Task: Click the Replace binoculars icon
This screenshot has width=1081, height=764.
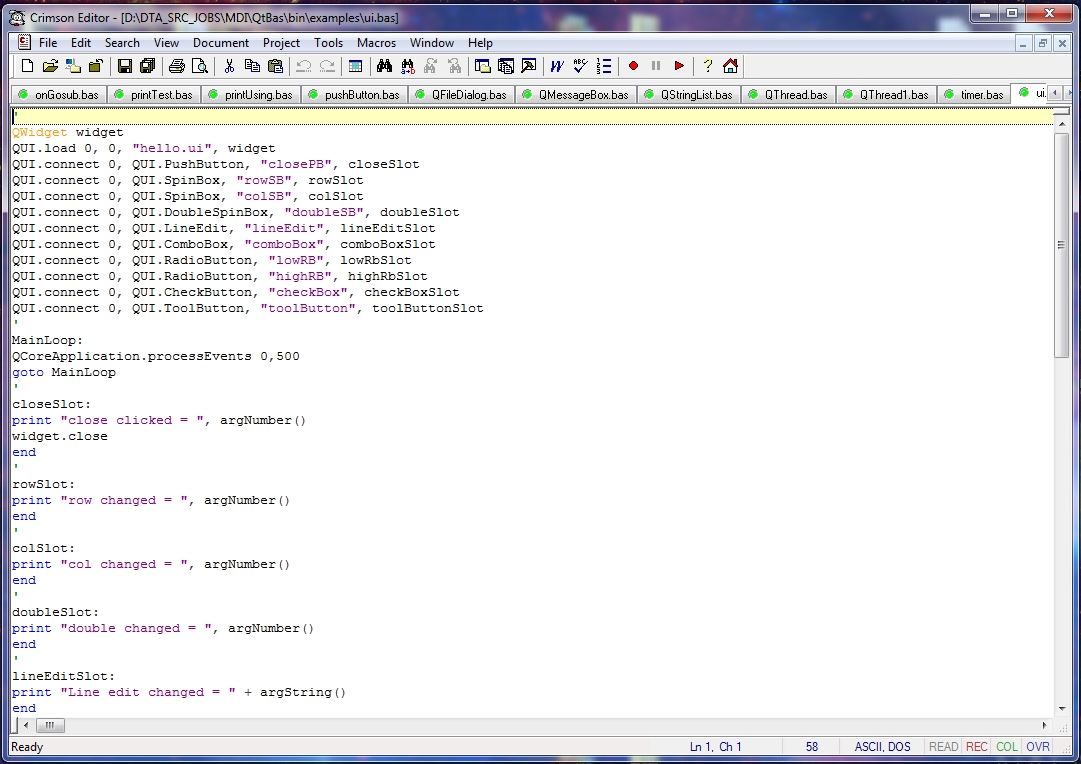Action: coord(407,66)
